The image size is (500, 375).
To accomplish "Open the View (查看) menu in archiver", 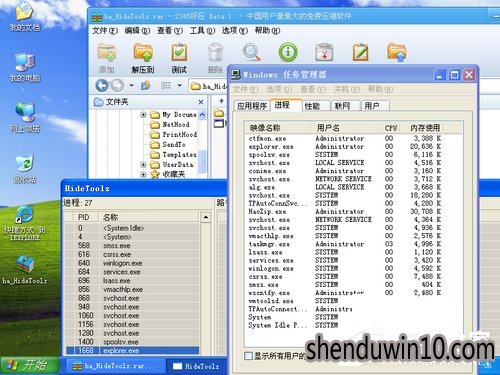I will click(x=170, y=31).
